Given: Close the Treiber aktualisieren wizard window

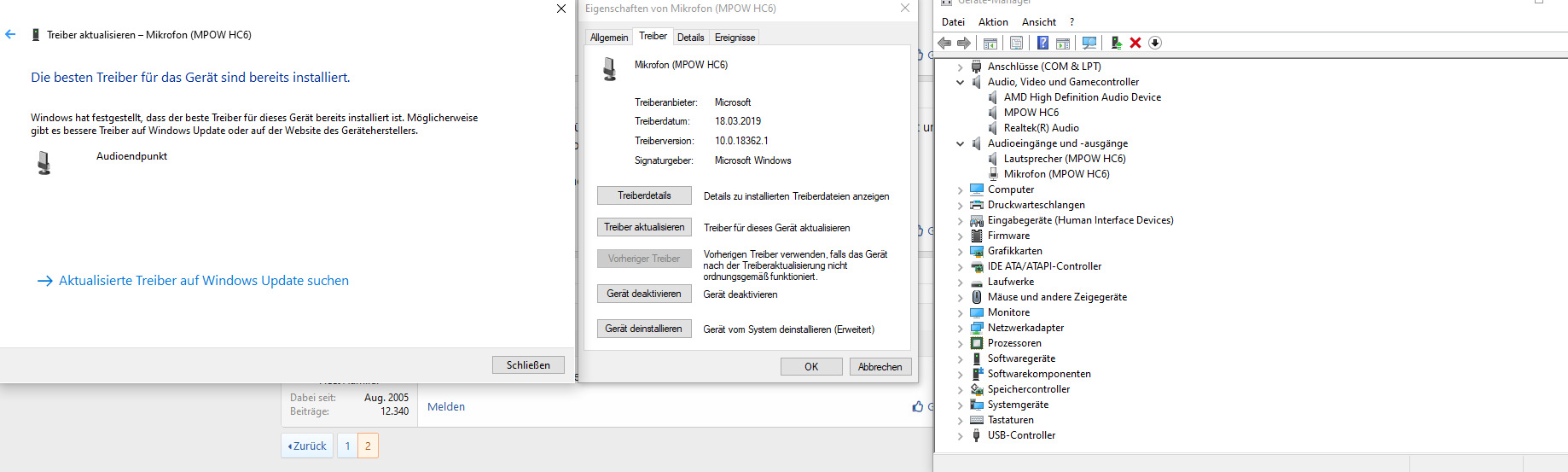Looking at the screenshot, I should 560,9.
